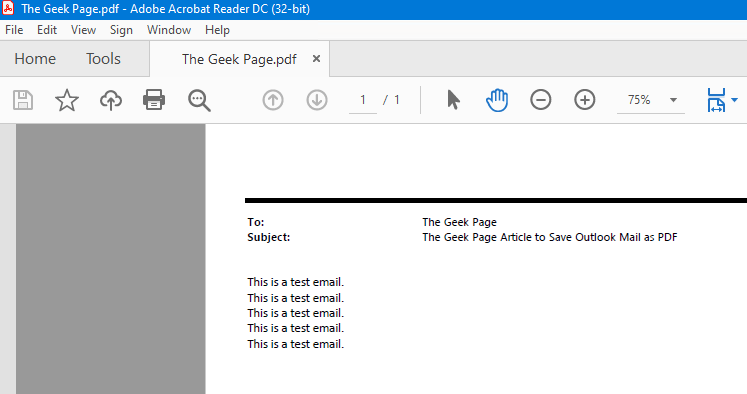Click the Fit to width scrolling icon

[x=716, y=100]
